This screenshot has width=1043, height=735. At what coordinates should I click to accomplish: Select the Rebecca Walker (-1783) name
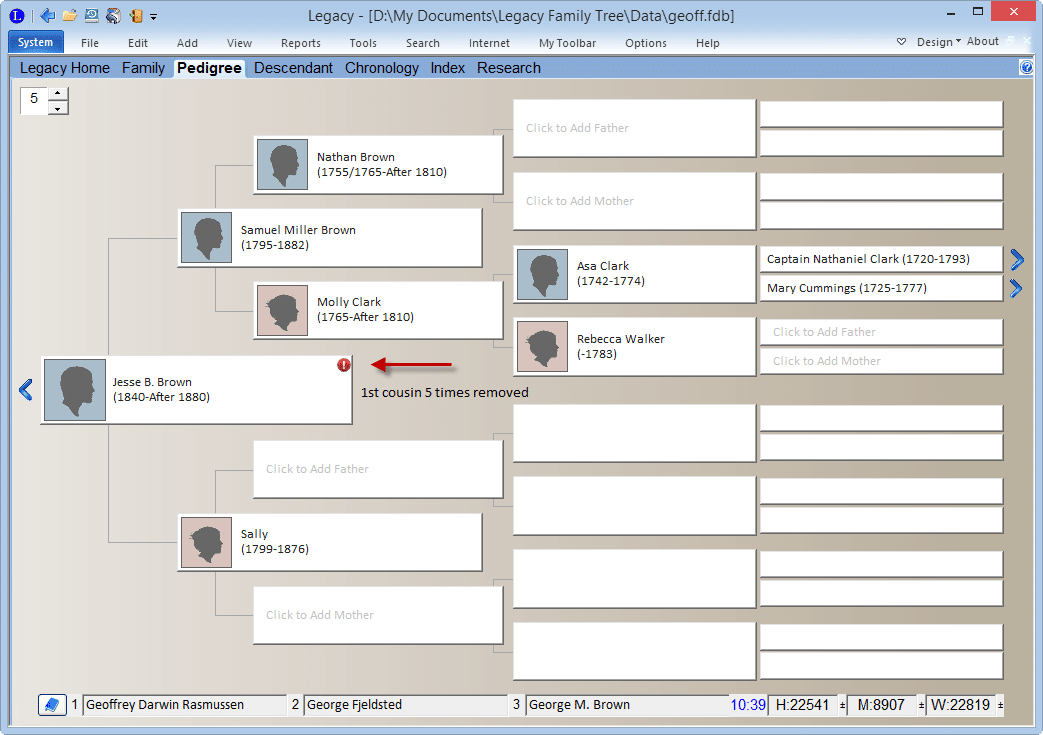(621, 346)
